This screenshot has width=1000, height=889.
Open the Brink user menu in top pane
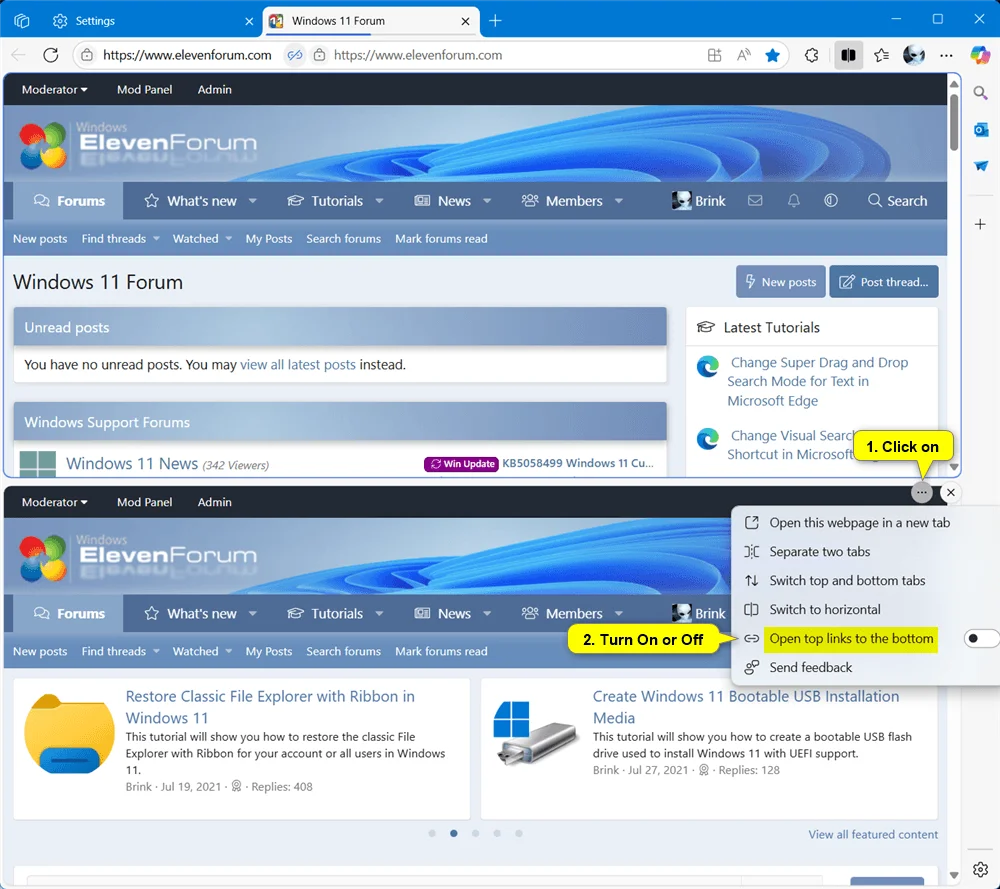click(x=698, y=201)
